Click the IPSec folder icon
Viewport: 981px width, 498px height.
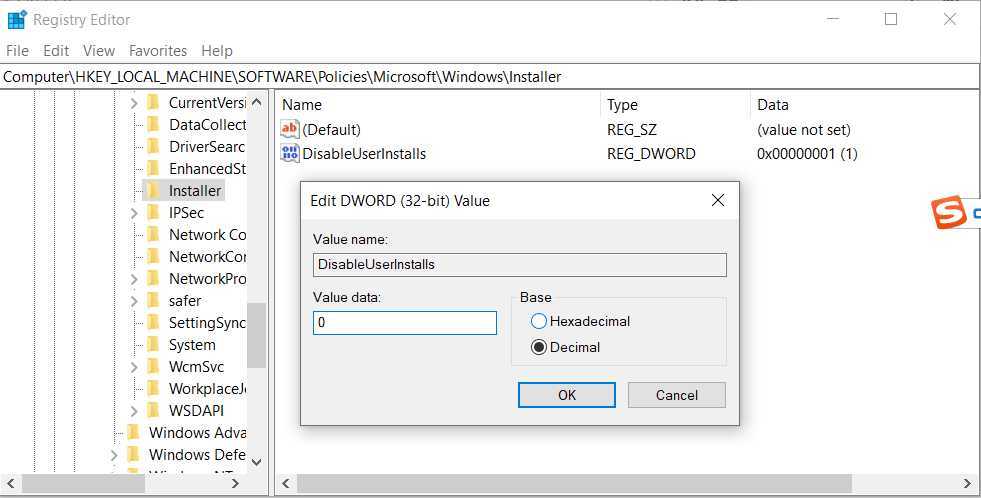(153, 212)
